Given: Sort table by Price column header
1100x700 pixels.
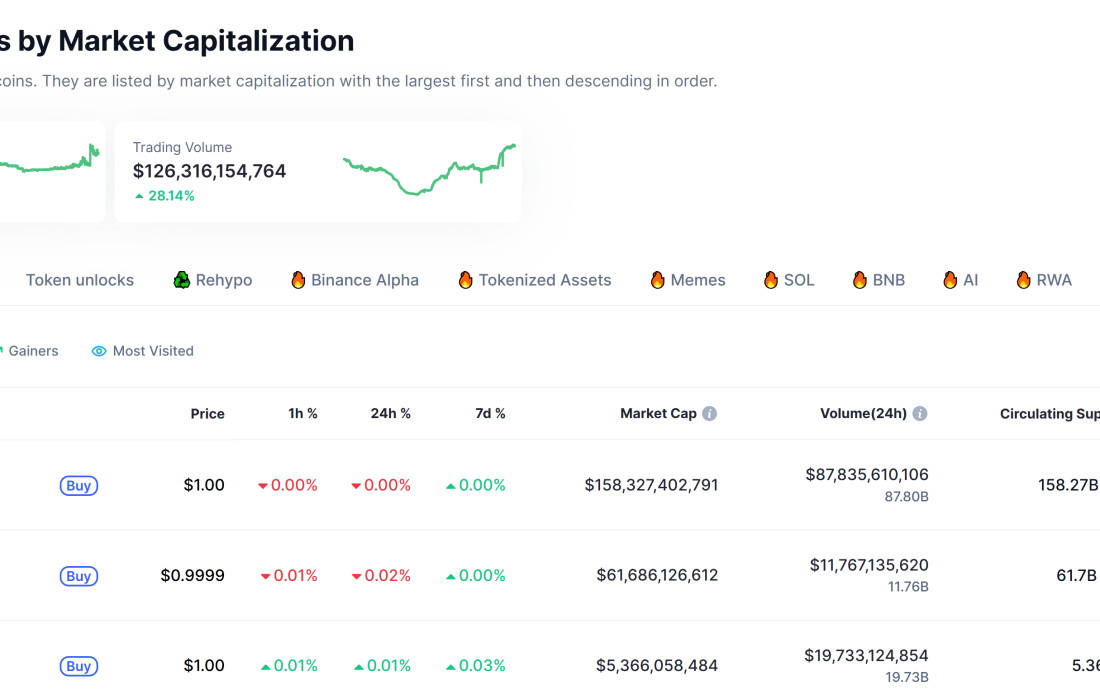Looking at the screenshot, I should pyautogui.click(x=208, y=414).
